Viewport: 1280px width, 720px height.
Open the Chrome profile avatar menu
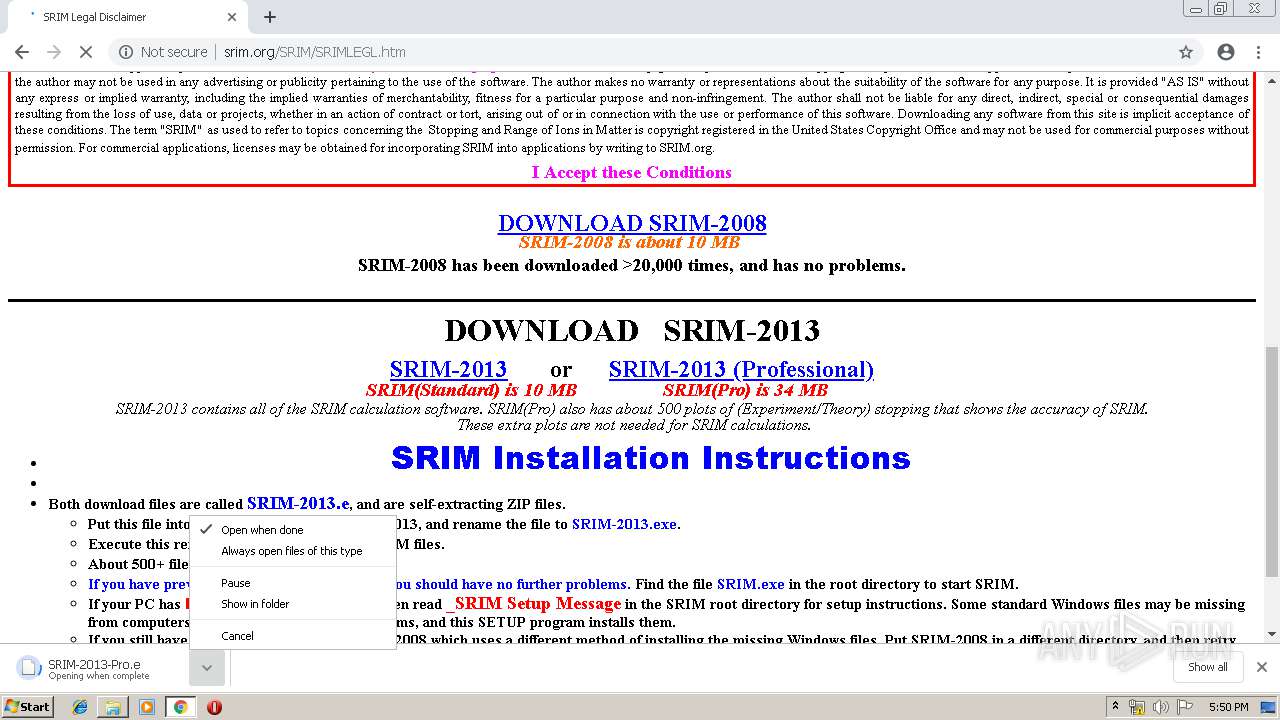(1226, 52)
